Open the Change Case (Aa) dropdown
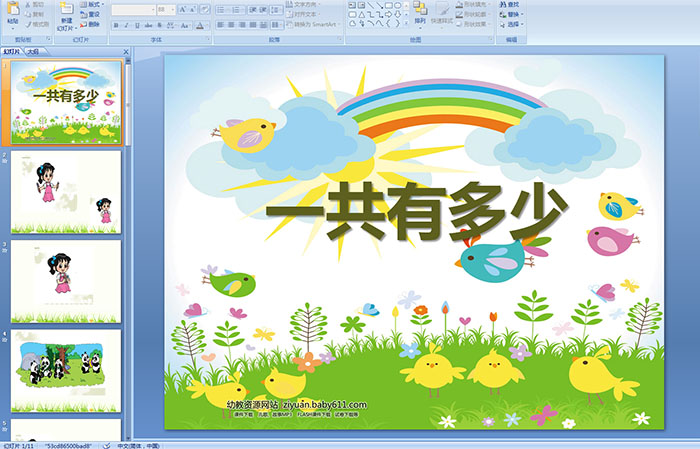The height and width of the screenshot is (449, 700). point(184,25)
